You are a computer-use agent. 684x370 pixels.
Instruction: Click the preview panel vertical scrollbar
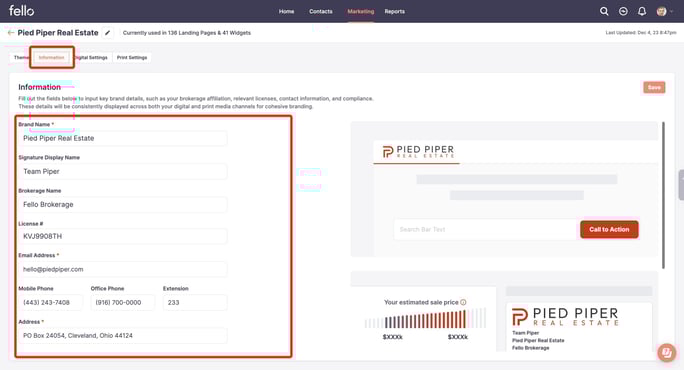[663, 195]
